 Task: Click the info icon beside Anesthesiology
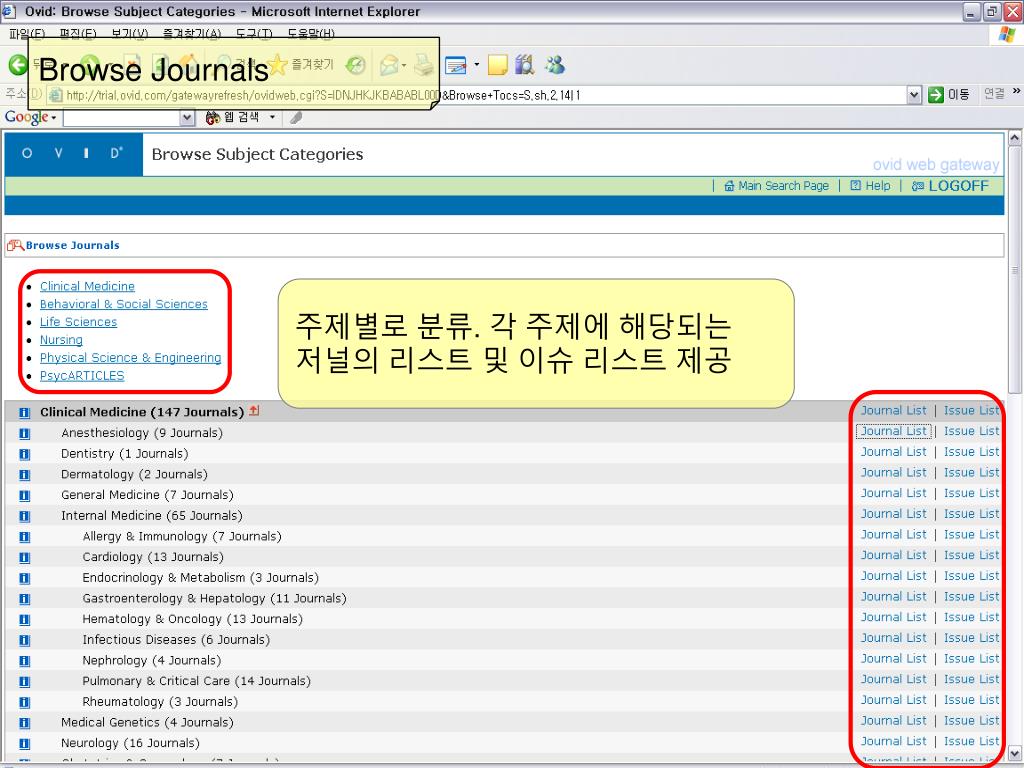pyautogui.click(x=25, y=434)
